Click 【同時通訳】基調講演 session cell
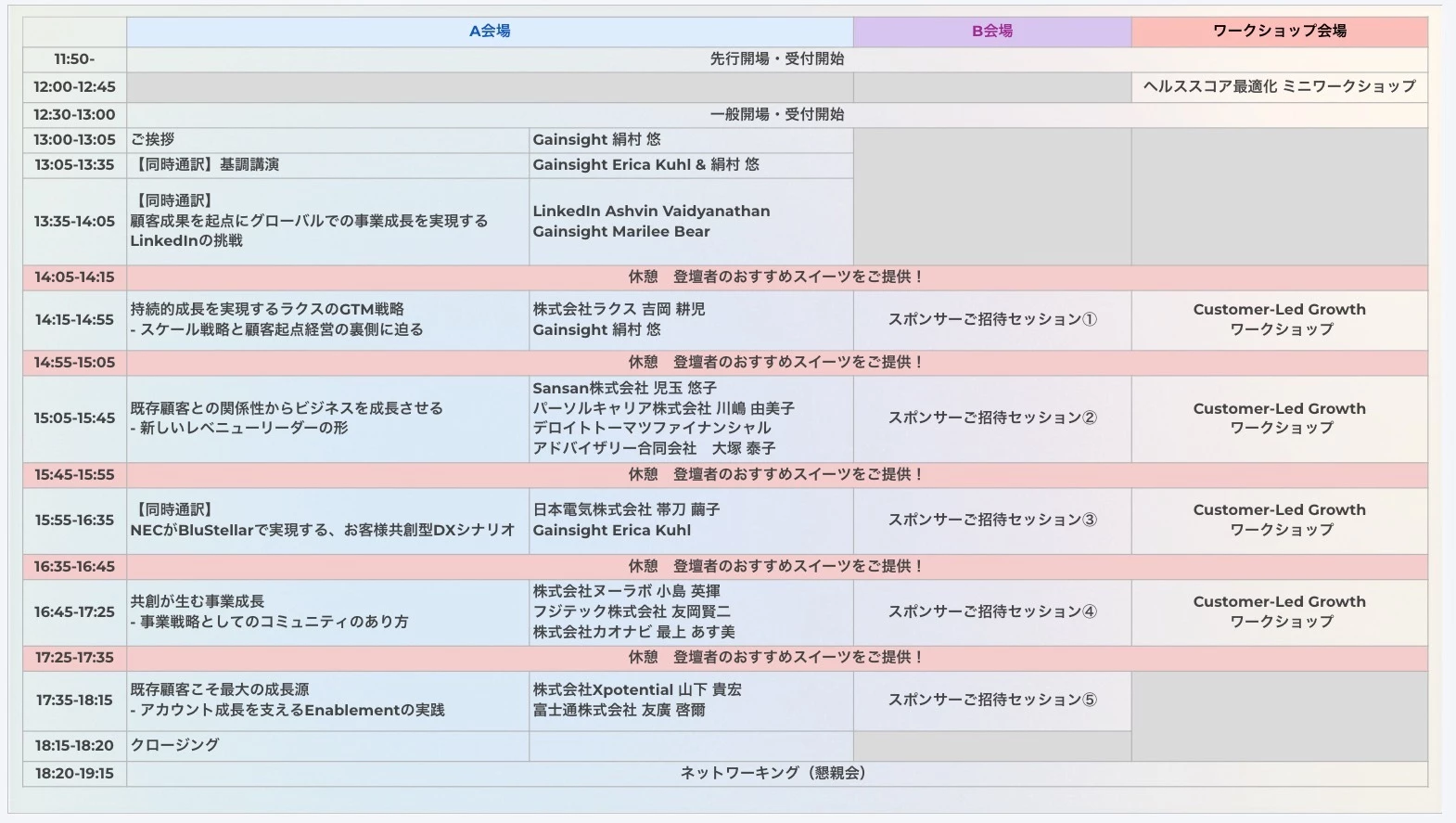The width and height of the screenshot is (1456, 823). (x=327, y=165)
